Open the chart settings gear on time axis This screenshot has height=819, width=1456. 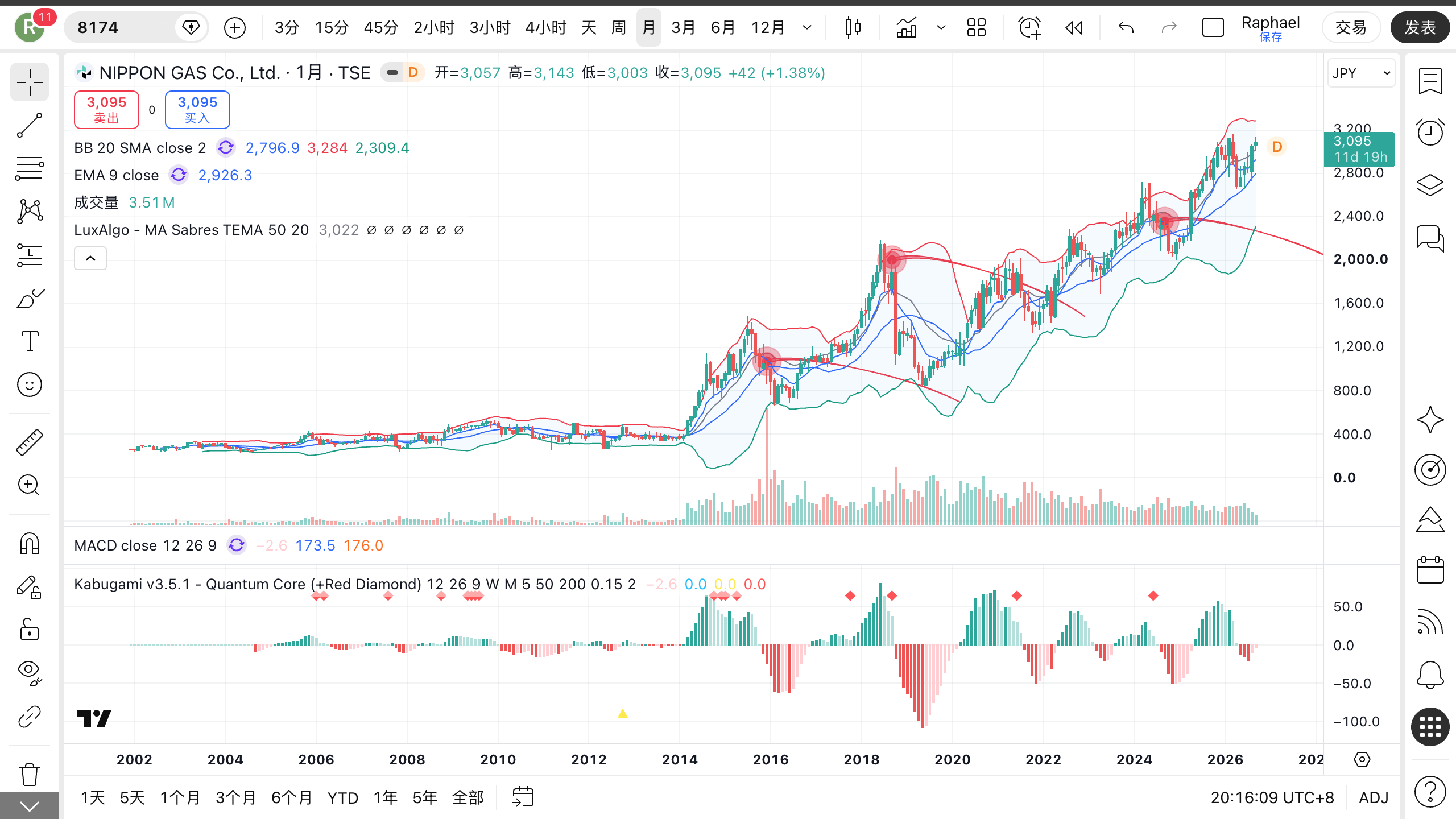(x=1362, y=759)
